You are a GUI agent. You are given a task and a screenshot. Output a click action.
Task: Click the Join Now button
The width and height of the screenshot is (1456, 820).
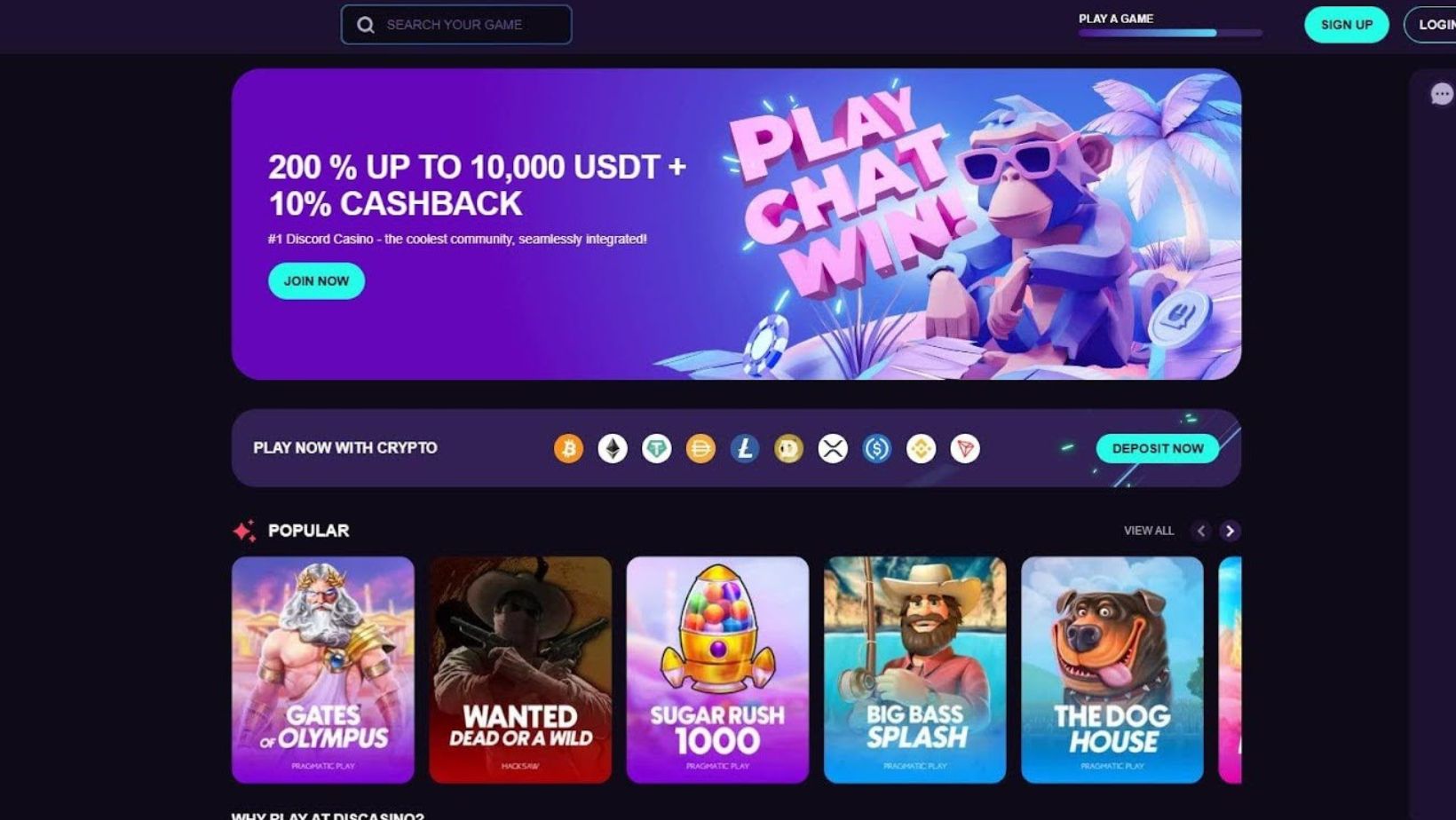pos(316,280)
